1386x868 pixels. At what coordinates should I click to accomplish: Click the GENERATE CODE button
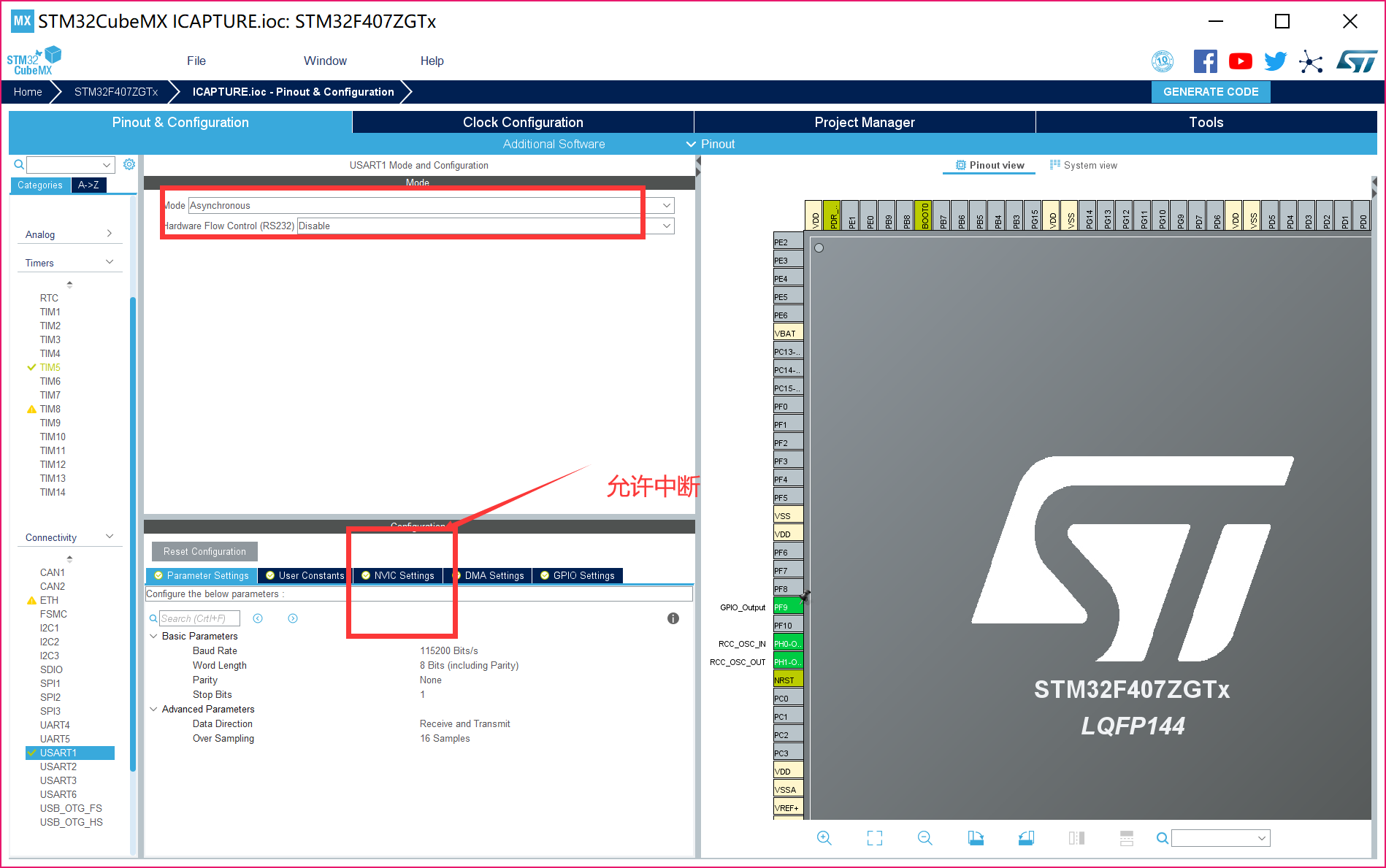1210,91
